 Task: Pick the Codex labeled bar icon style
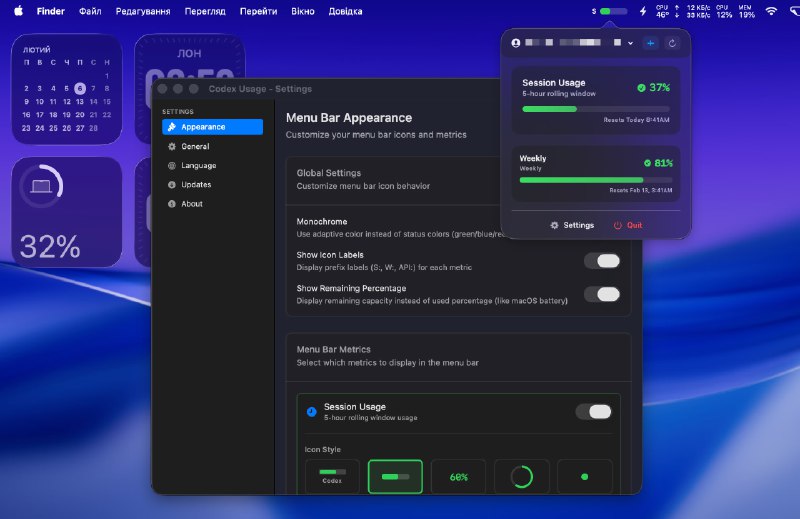point(332,477)
